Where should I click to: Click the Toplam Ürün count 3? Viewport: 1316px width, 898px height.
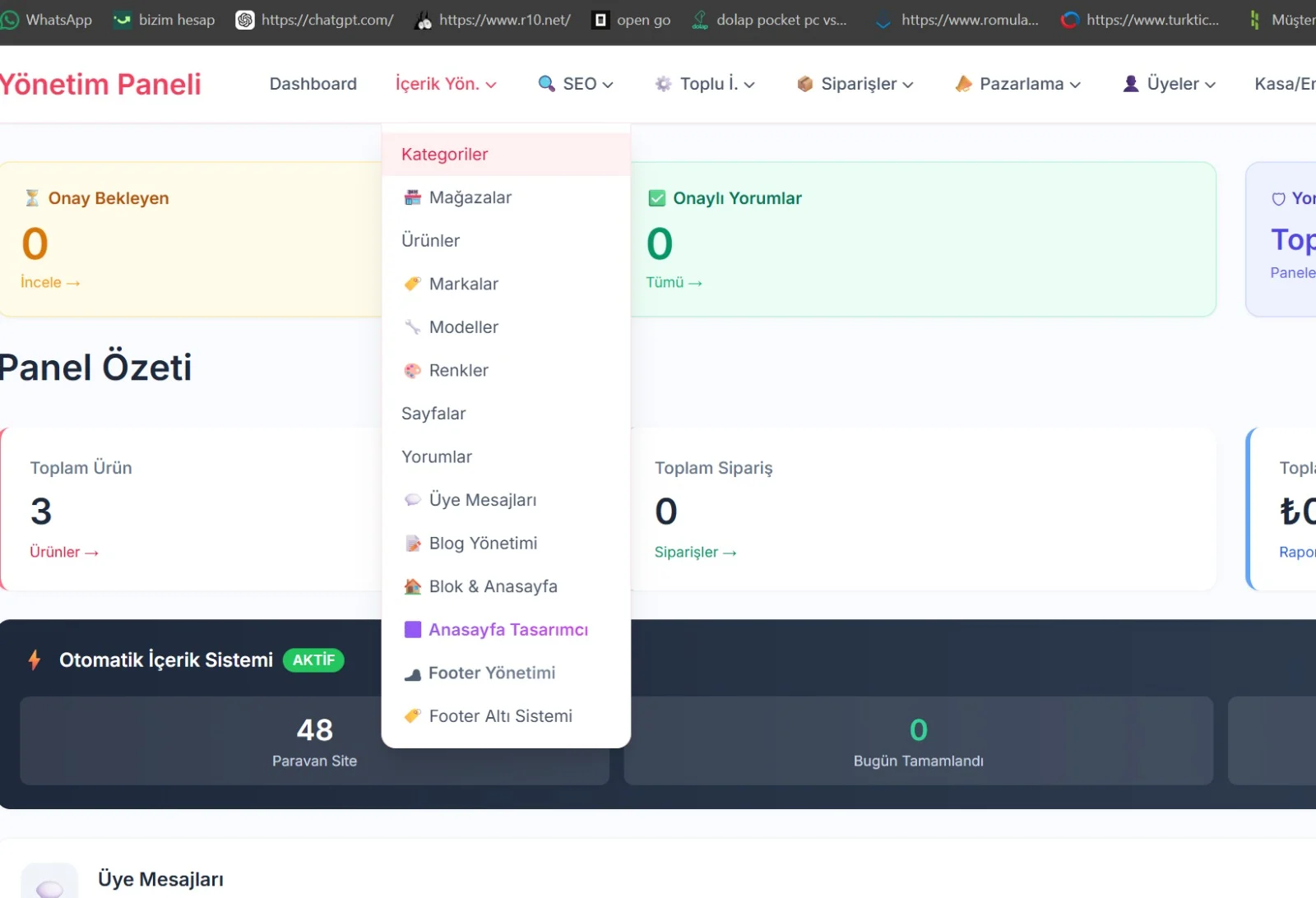point(41,511)
